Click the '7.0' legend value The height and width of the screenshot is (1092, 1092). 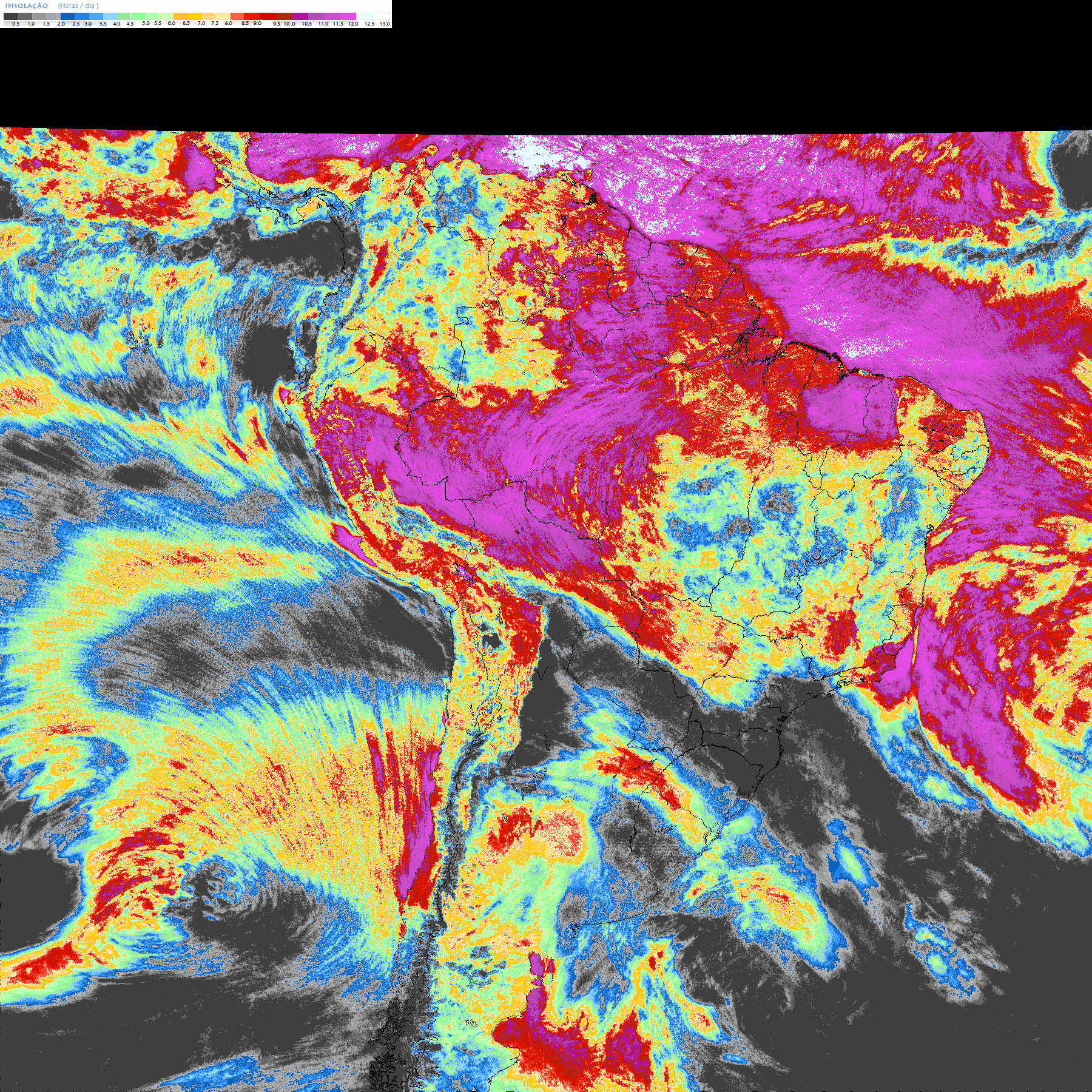(201, 23)
